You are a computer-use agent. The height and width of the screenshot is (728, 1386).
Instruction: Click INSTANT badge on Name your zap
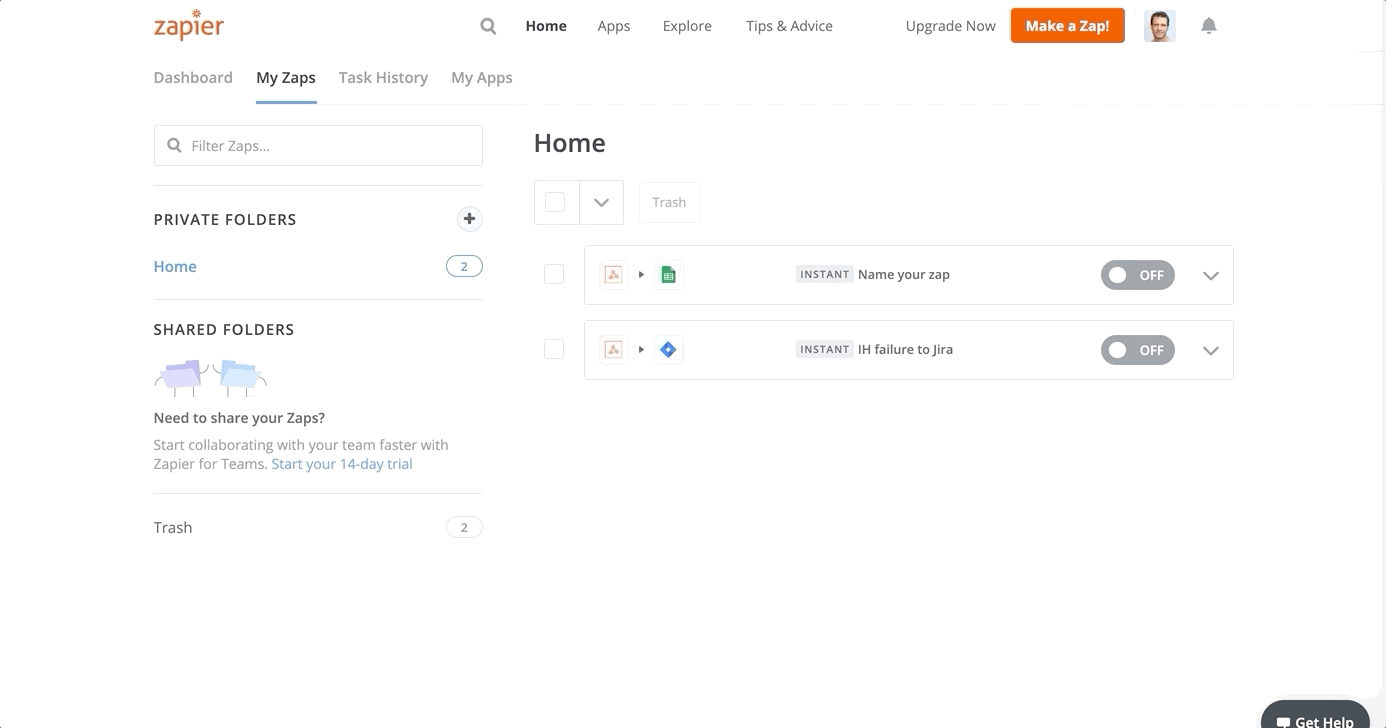tap(825, 274)
